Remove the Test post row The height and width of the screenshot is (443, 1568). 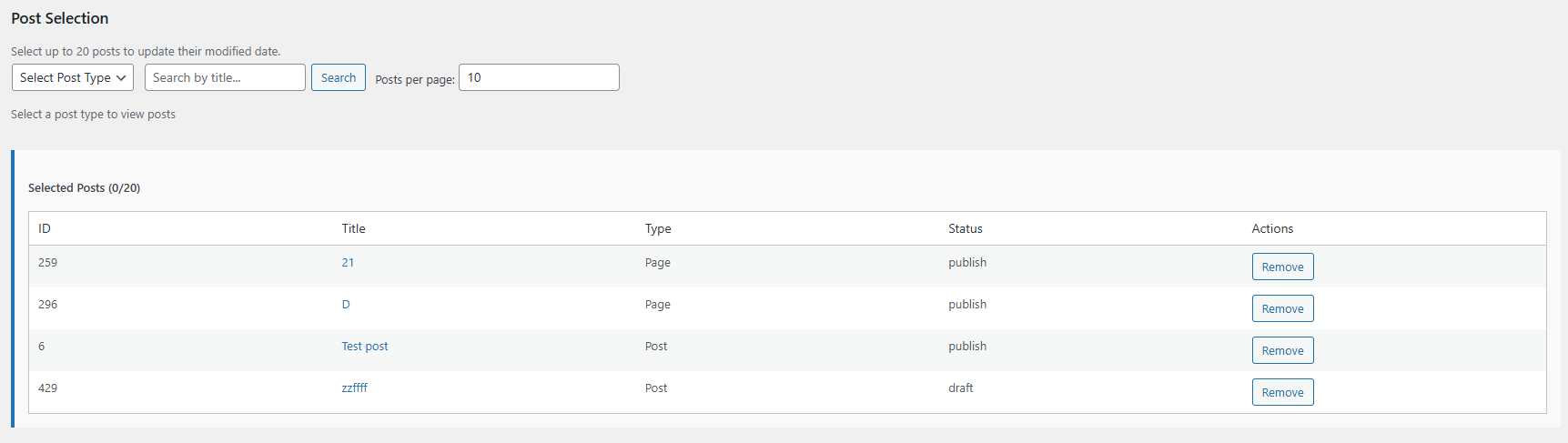pos(1282,350)
